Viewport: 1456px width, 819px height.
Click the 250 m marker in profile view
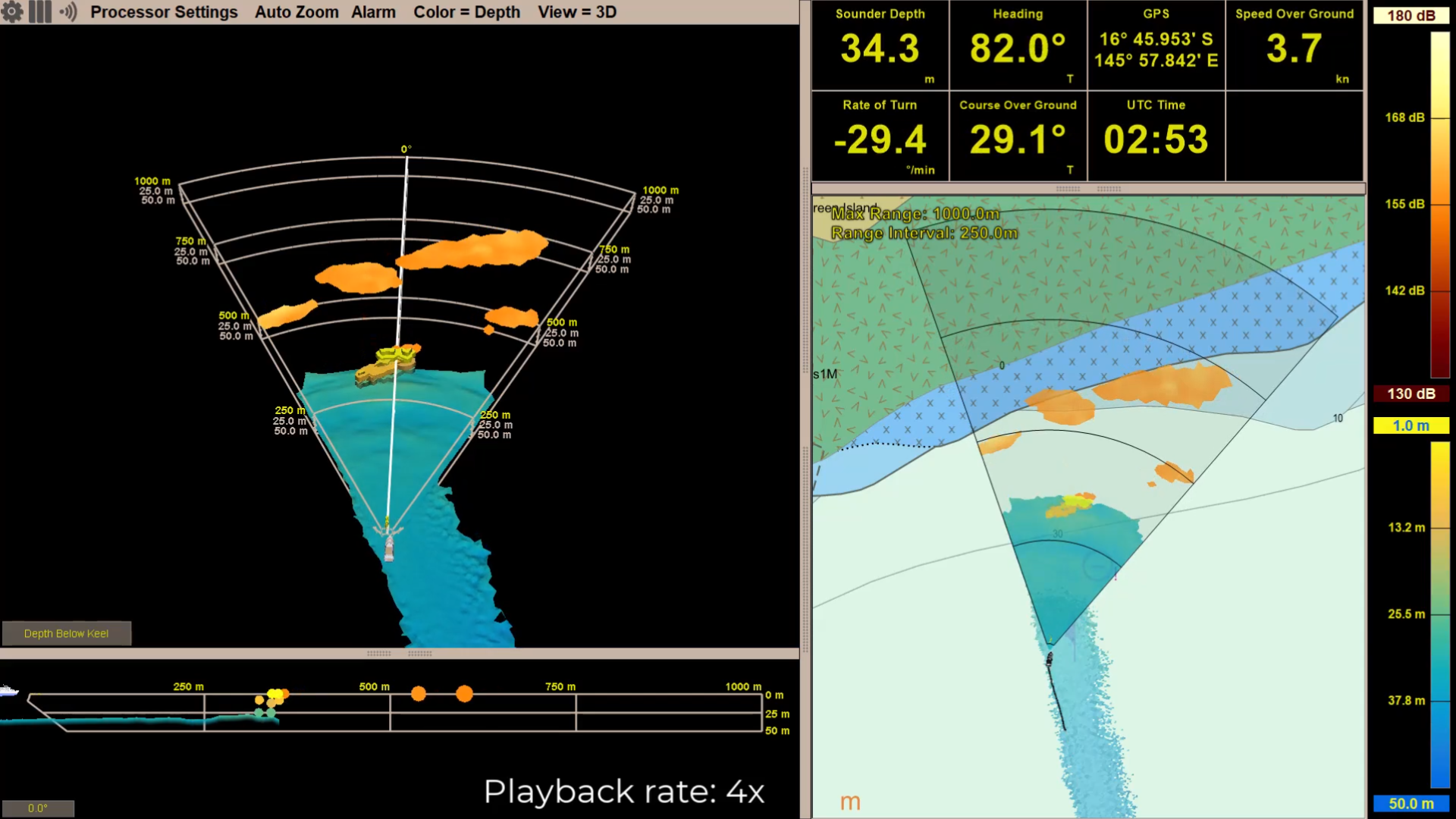[189, 687]
